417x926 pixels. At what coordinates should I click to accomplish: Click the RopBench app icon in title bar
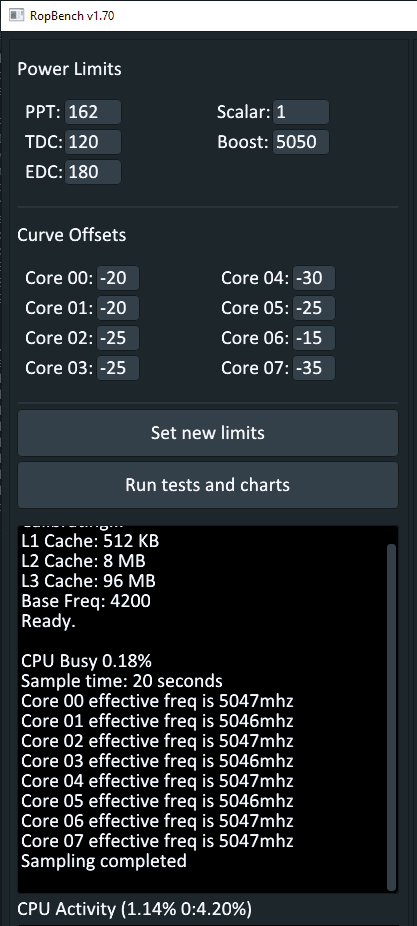tap(17, 15)
